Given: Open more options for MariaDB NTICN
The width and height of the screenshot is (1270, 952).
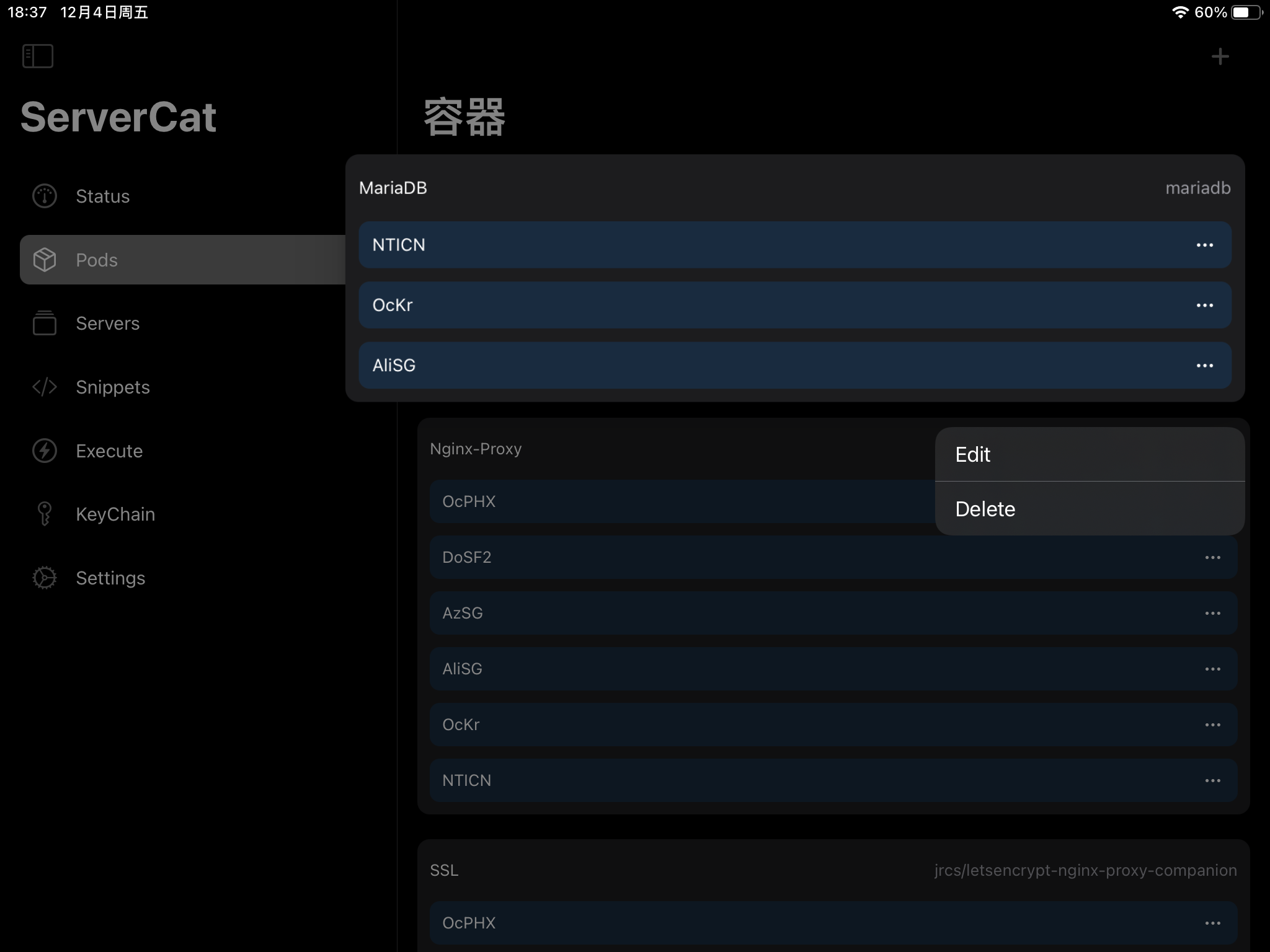Looking at the screenshot, I should (x=1204, y=245).
